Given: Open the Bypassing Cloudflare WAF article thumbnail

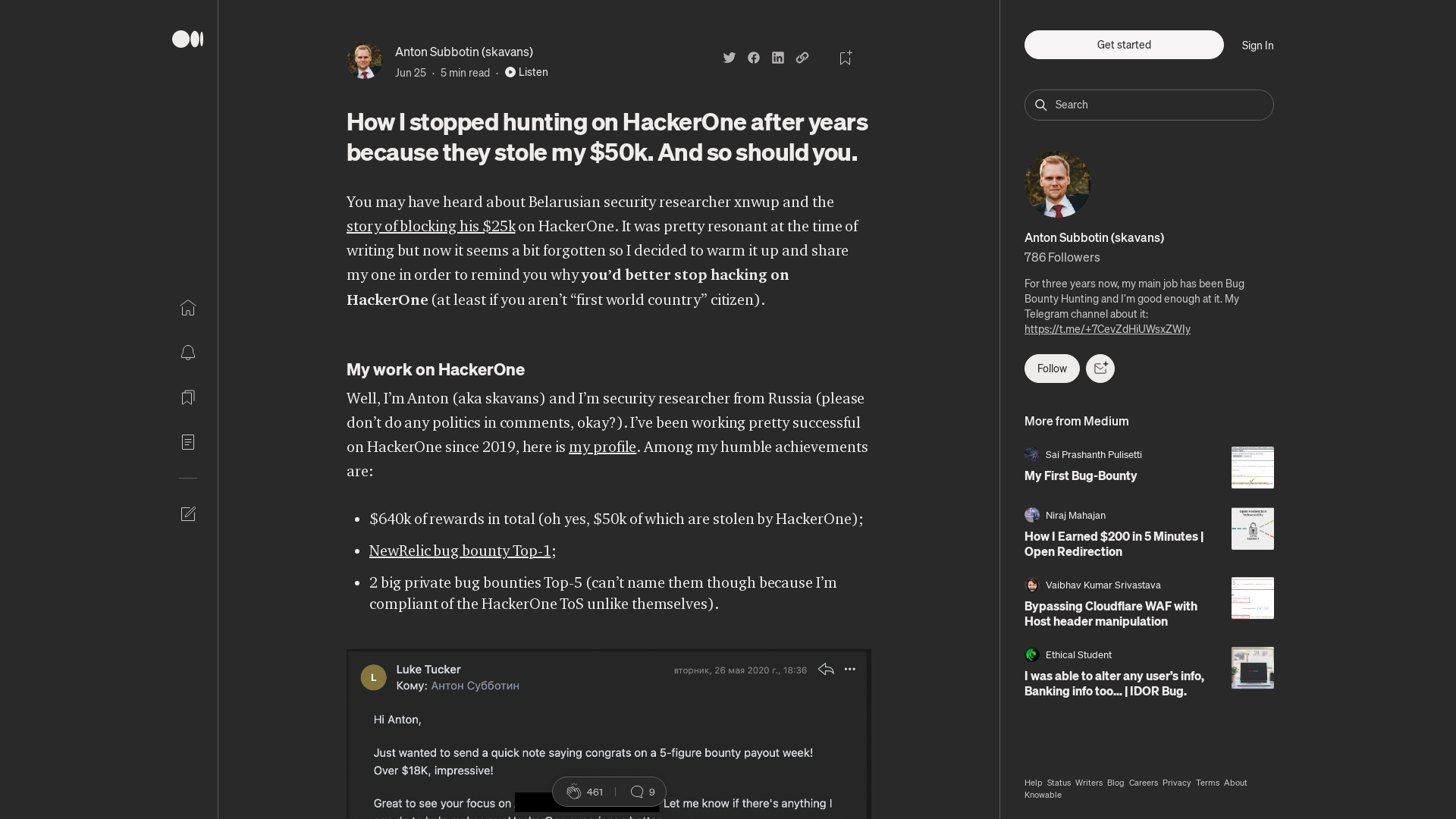Looking at the screenshot, I should pos(1252,598).
